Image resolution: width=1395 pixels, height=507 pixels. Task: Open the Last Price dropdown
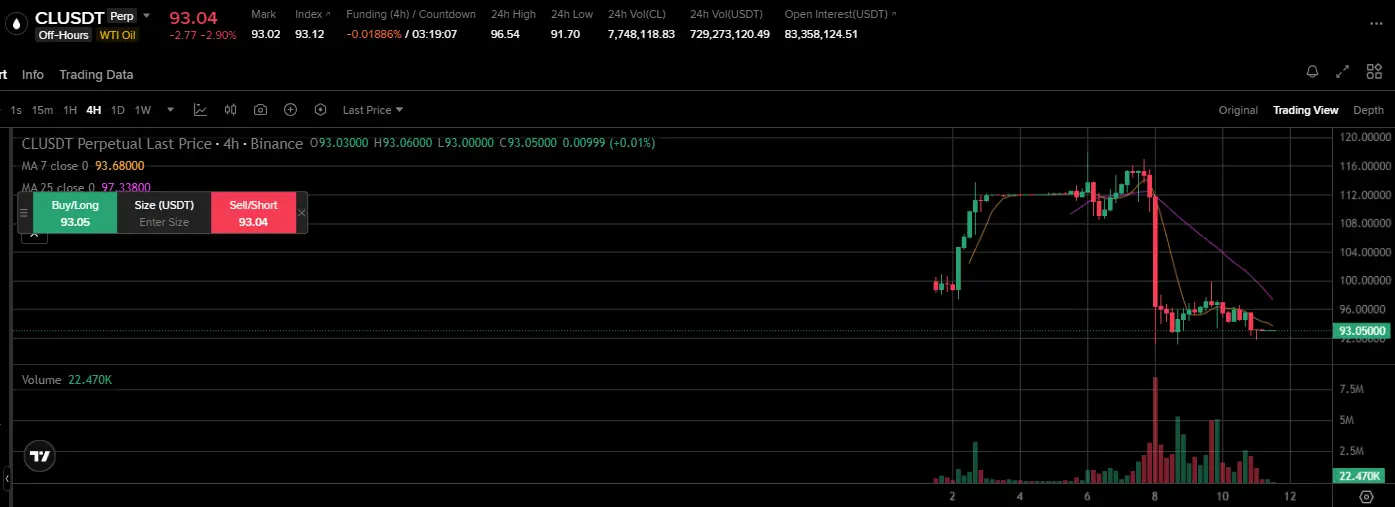click(x=372, y=110)
